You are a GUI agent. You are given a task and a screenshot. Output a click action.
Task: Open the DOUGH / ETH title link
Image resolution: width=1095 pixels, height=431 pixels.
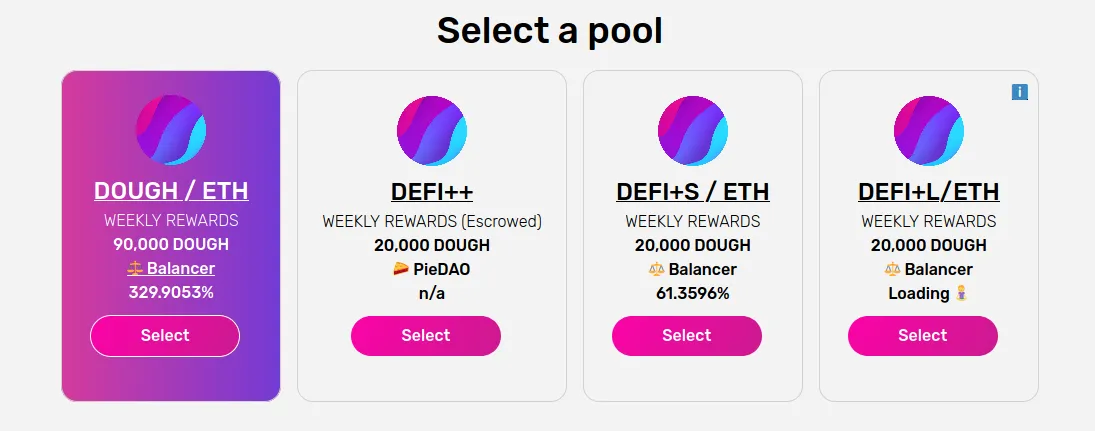coord(171,191)
